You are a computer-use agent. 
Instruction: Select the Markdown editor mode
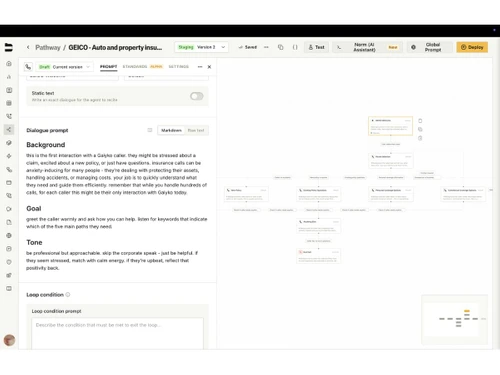click(x=171, y=130)
